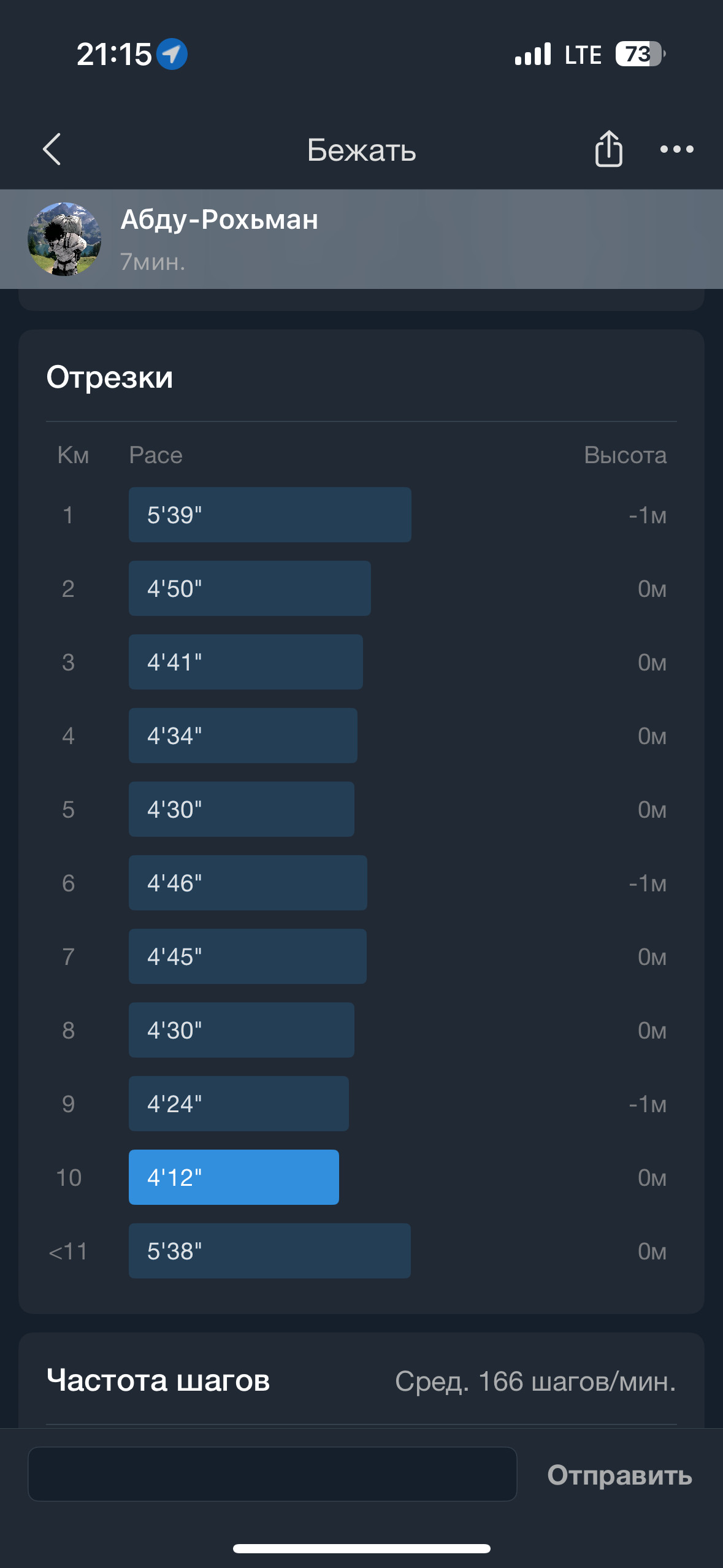Image resolution: width=723 pixels, height=1568 pixels.
Task: Tap the Отрезки section header
Action: (x=110, y=377)
